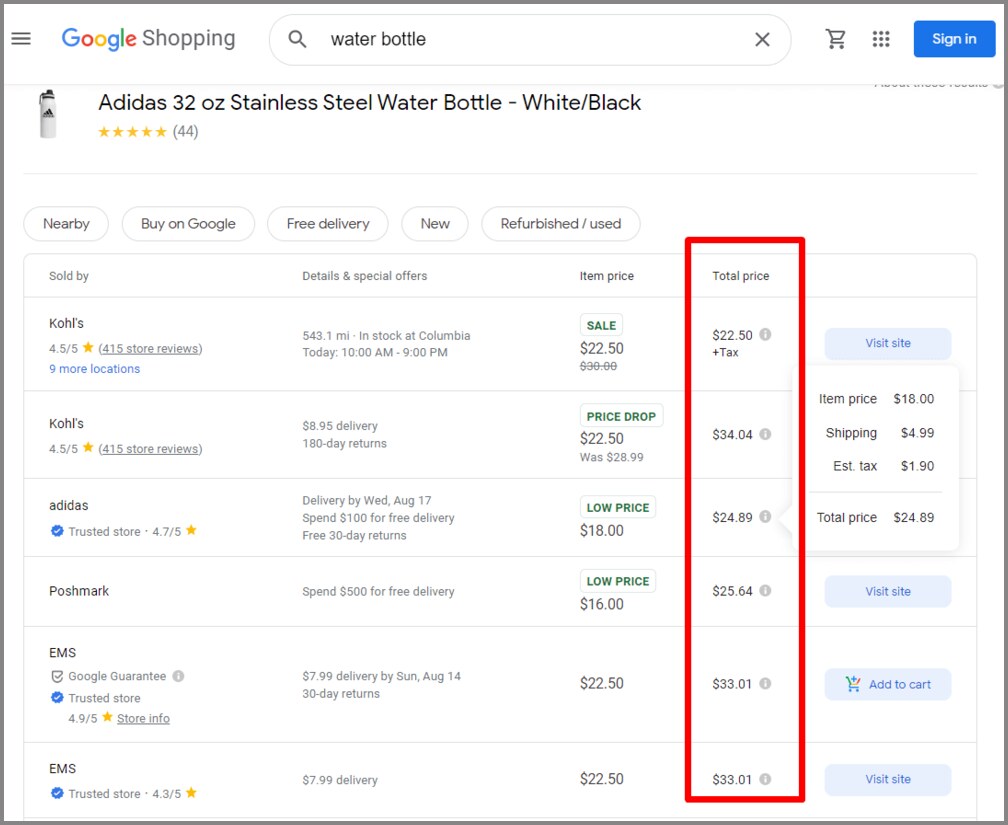Click info icon in last EMS row total
Image resolution: width=1008 pixels, height=825 pixels.
(x=765, y=779)
